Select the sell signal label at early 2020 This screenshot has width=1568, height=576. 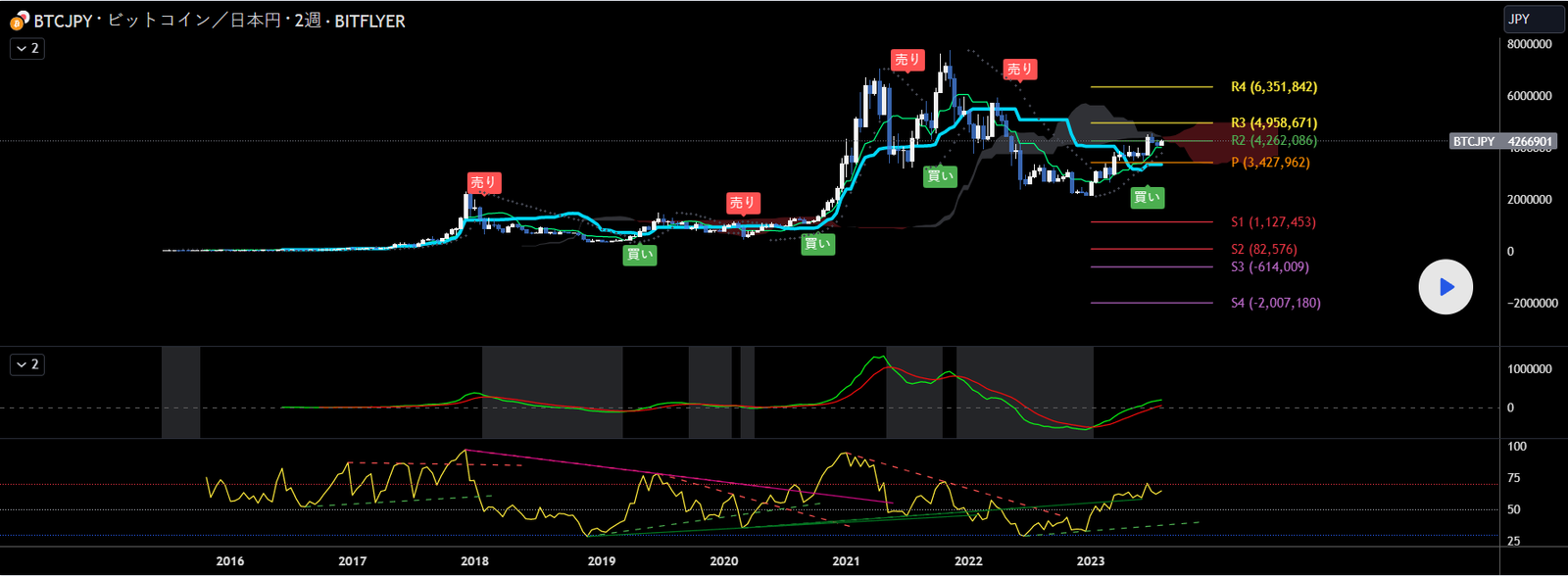(742, 203)
